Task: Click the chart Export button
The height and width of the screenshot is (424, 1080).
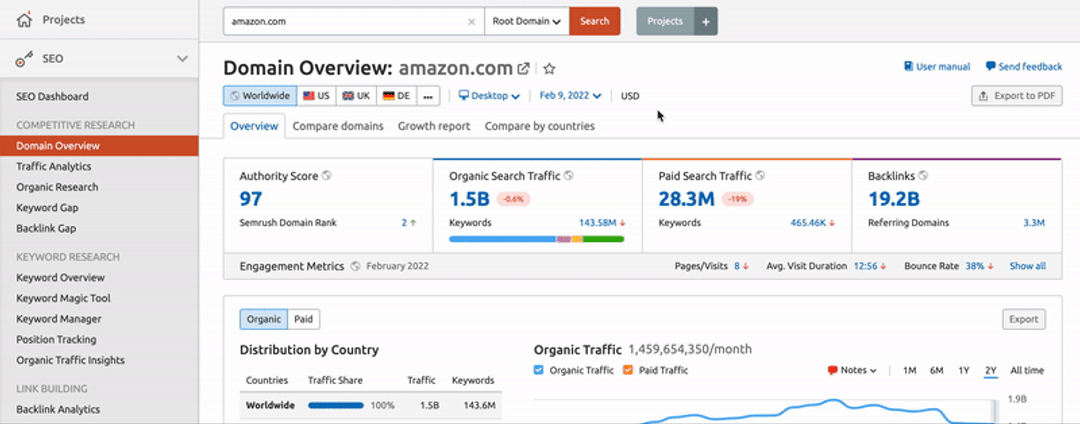Action: point(1024,319)
